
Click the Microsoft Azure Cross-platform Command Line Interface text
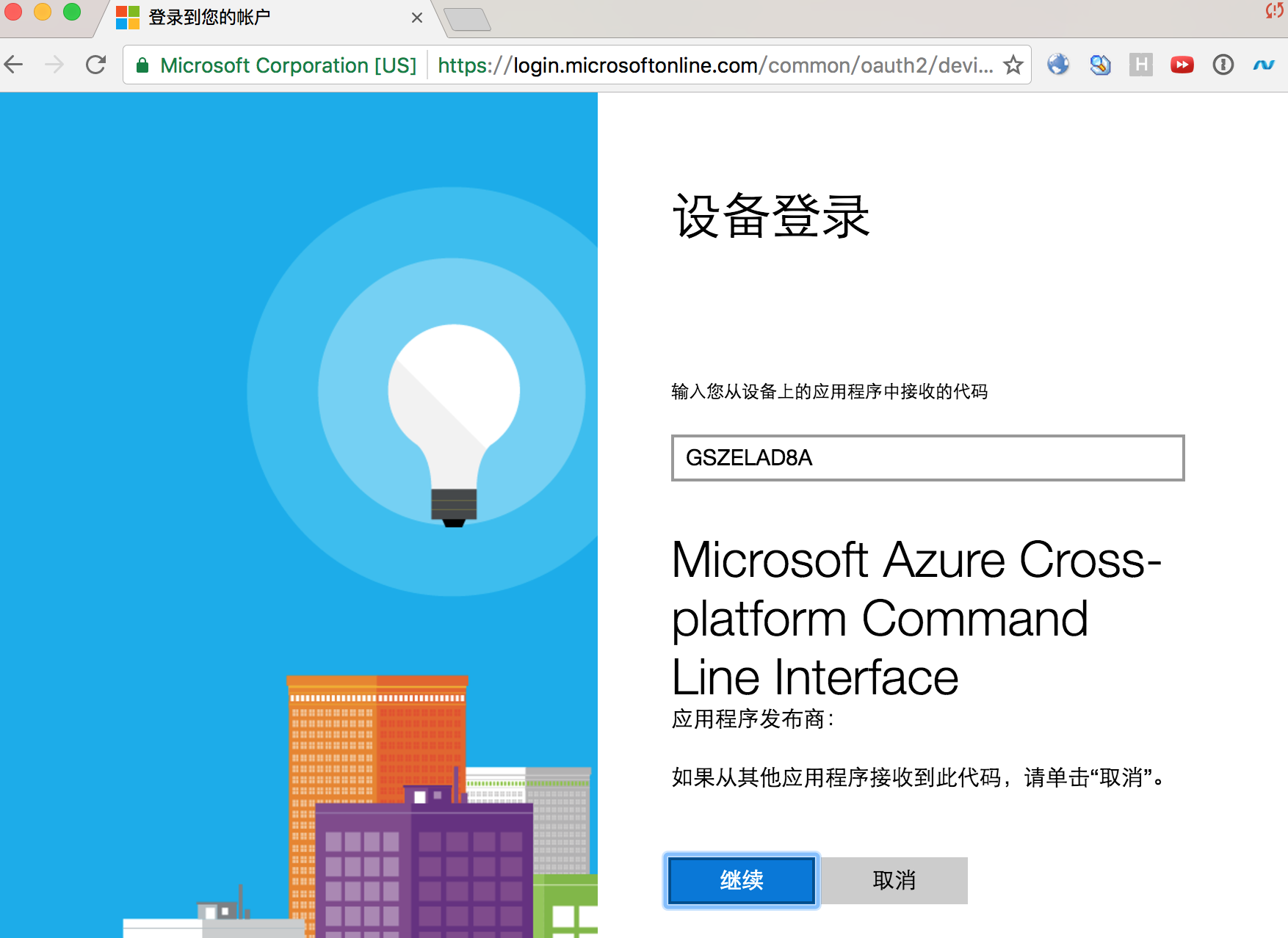(916, 618)
